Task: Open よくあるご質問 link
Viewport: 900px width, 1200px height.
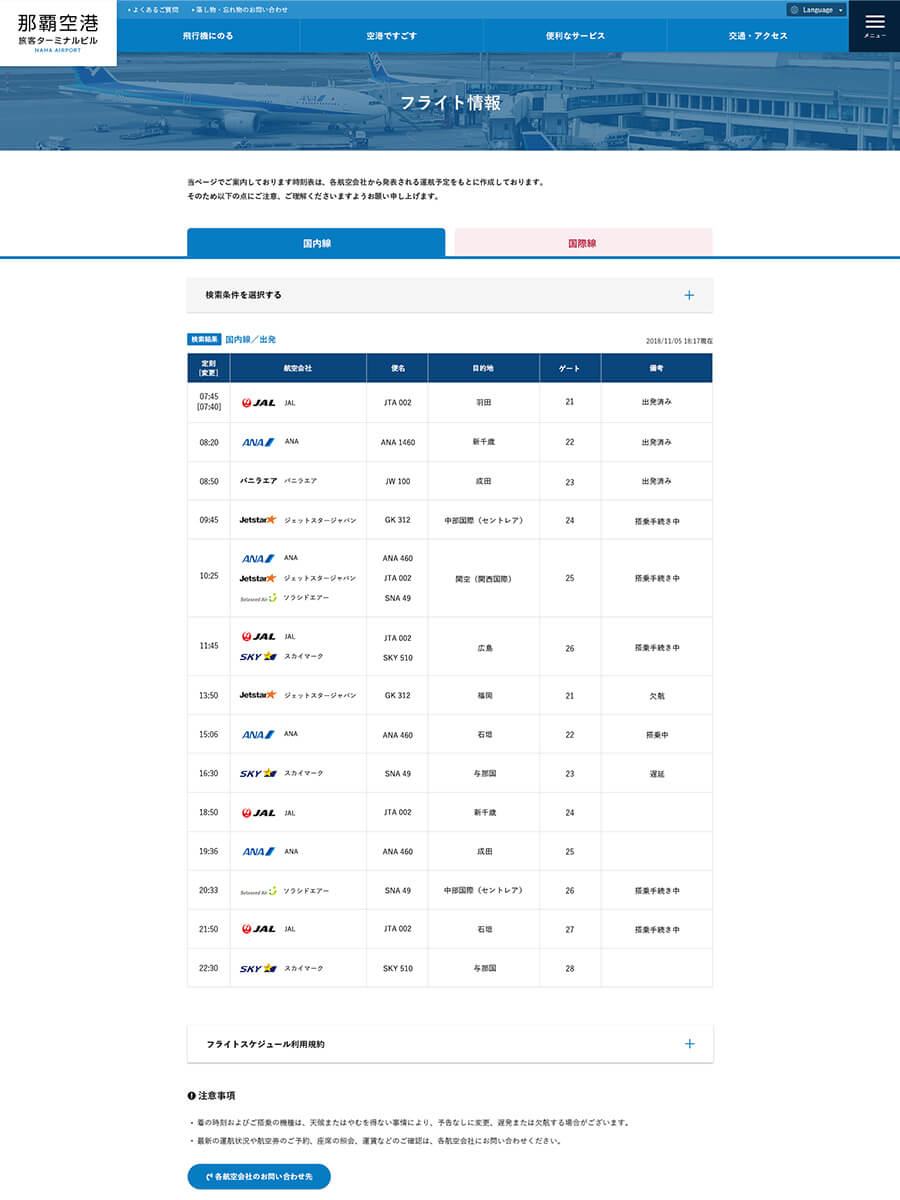Action: point(155,9)
